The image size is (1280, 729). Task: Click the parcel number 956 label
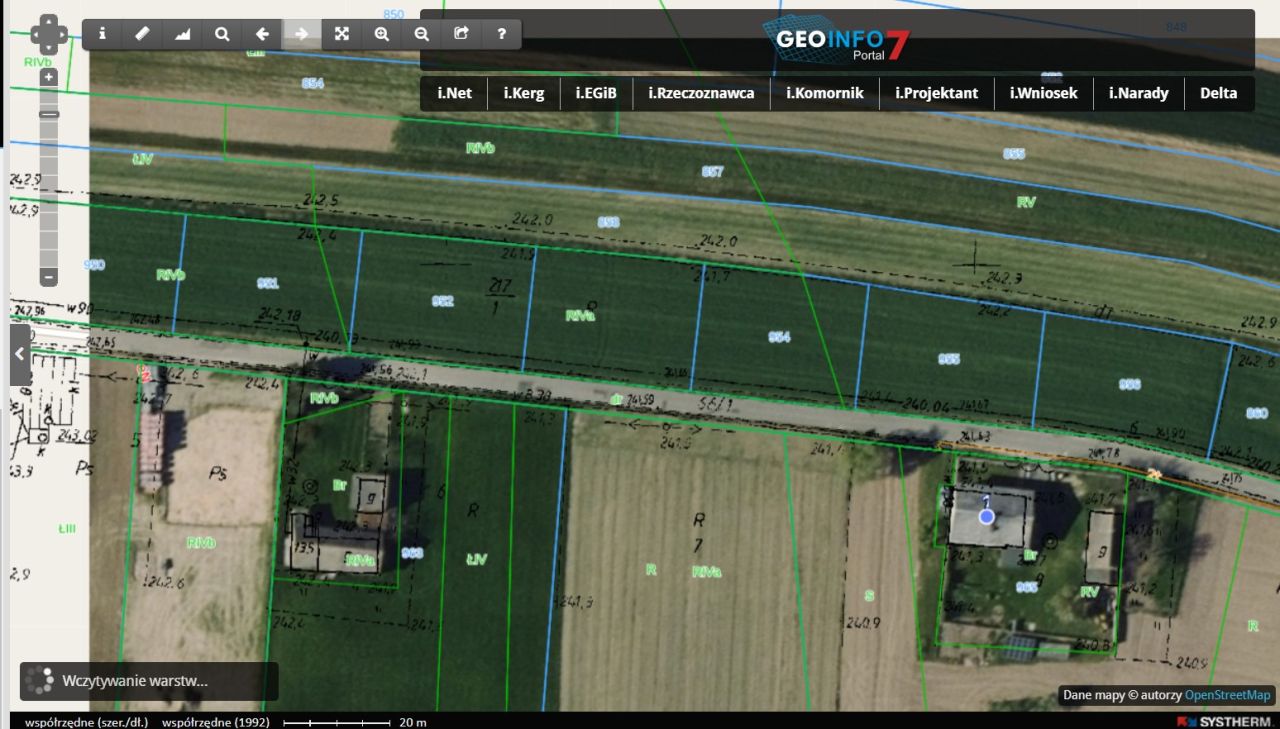coord(1130,384)
